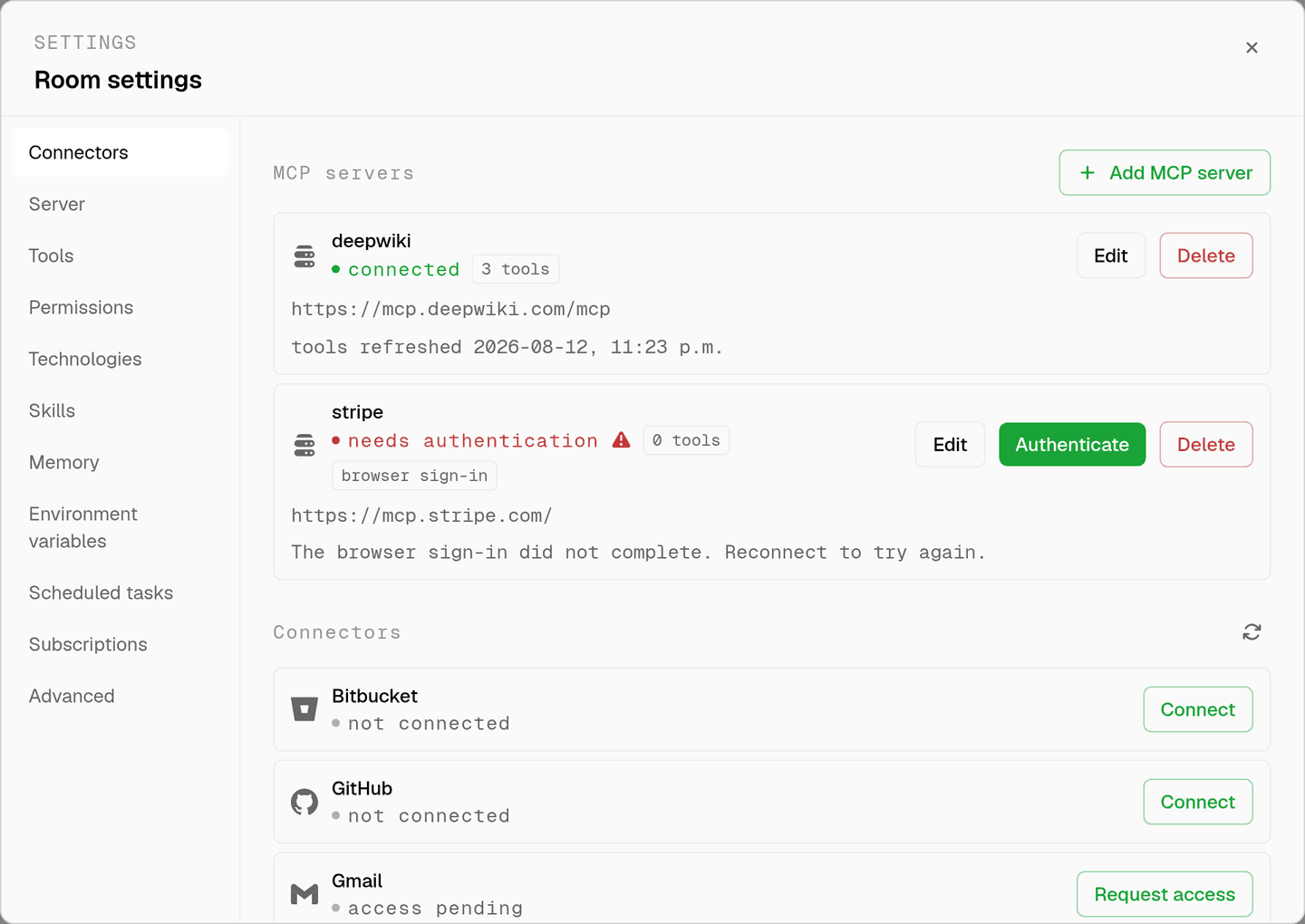
Task: Click GitHub 'not connected' status
Action: [x=421, y=816]
